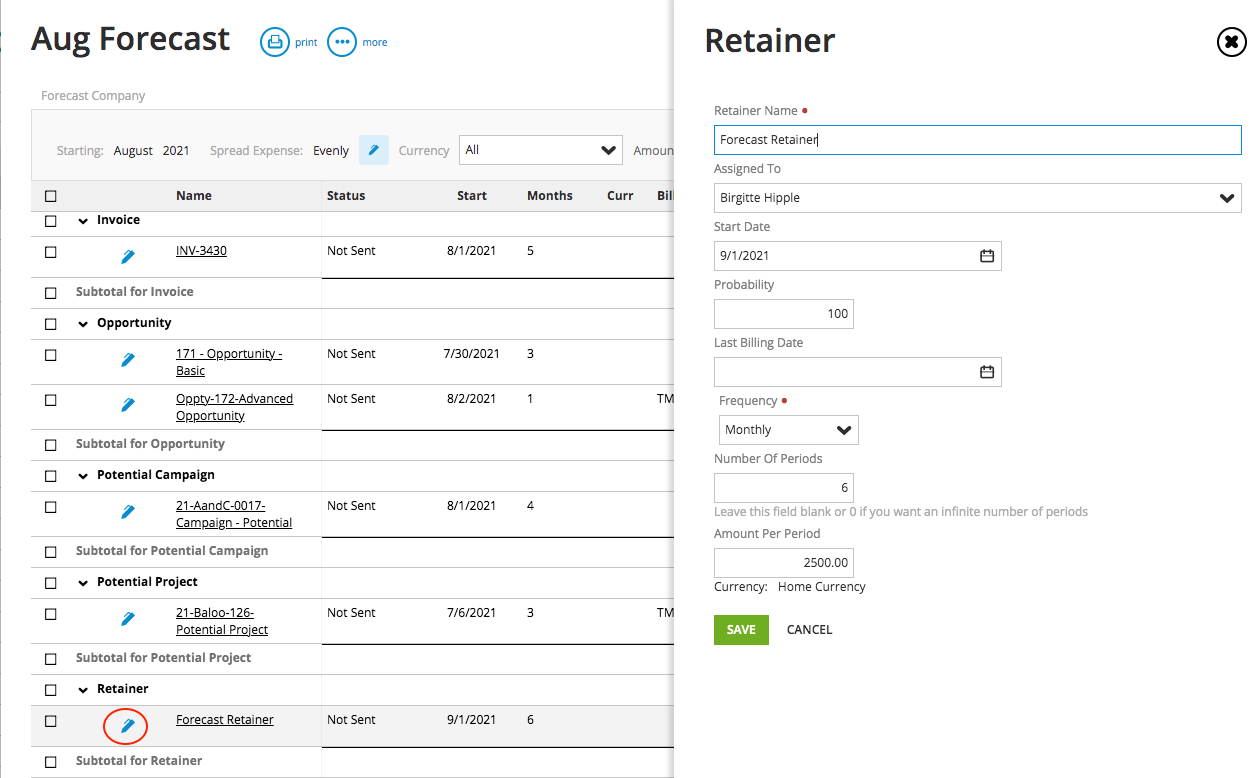Edit 21-Baloo-126-Potential Project pencil icon
Screen dimensions: 1260x778
pyautogui.click(x=128, y=619)
